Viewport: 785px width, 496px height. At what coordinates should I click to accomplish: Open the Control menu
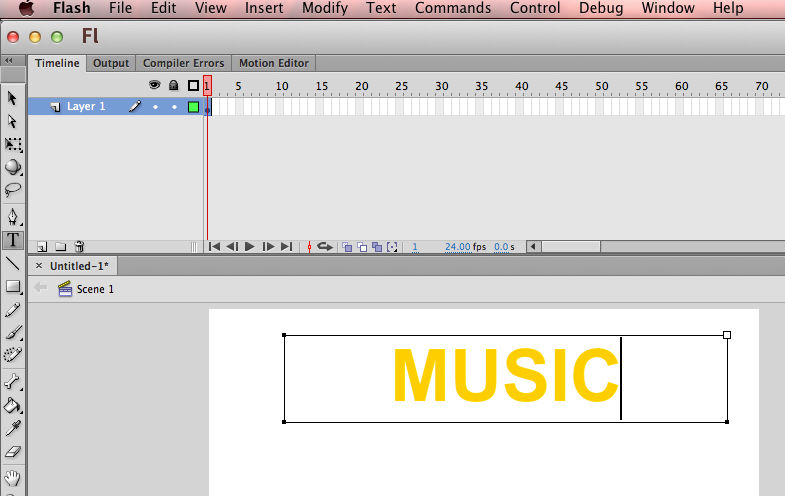pyautogui.click(x=535, y=8)
